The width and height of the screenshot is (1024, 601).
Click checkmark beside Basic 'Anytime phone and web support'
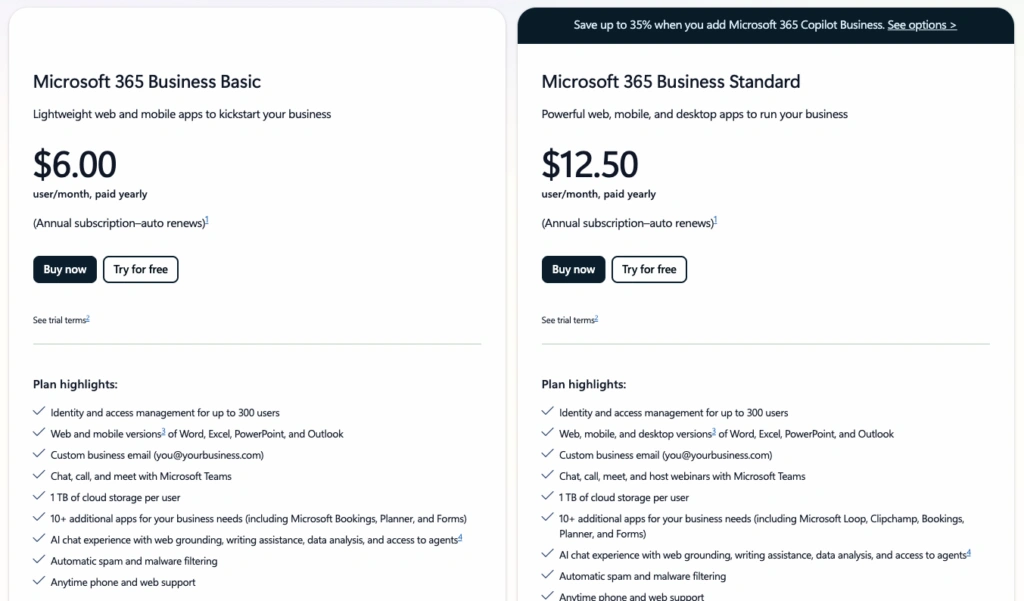39,581
